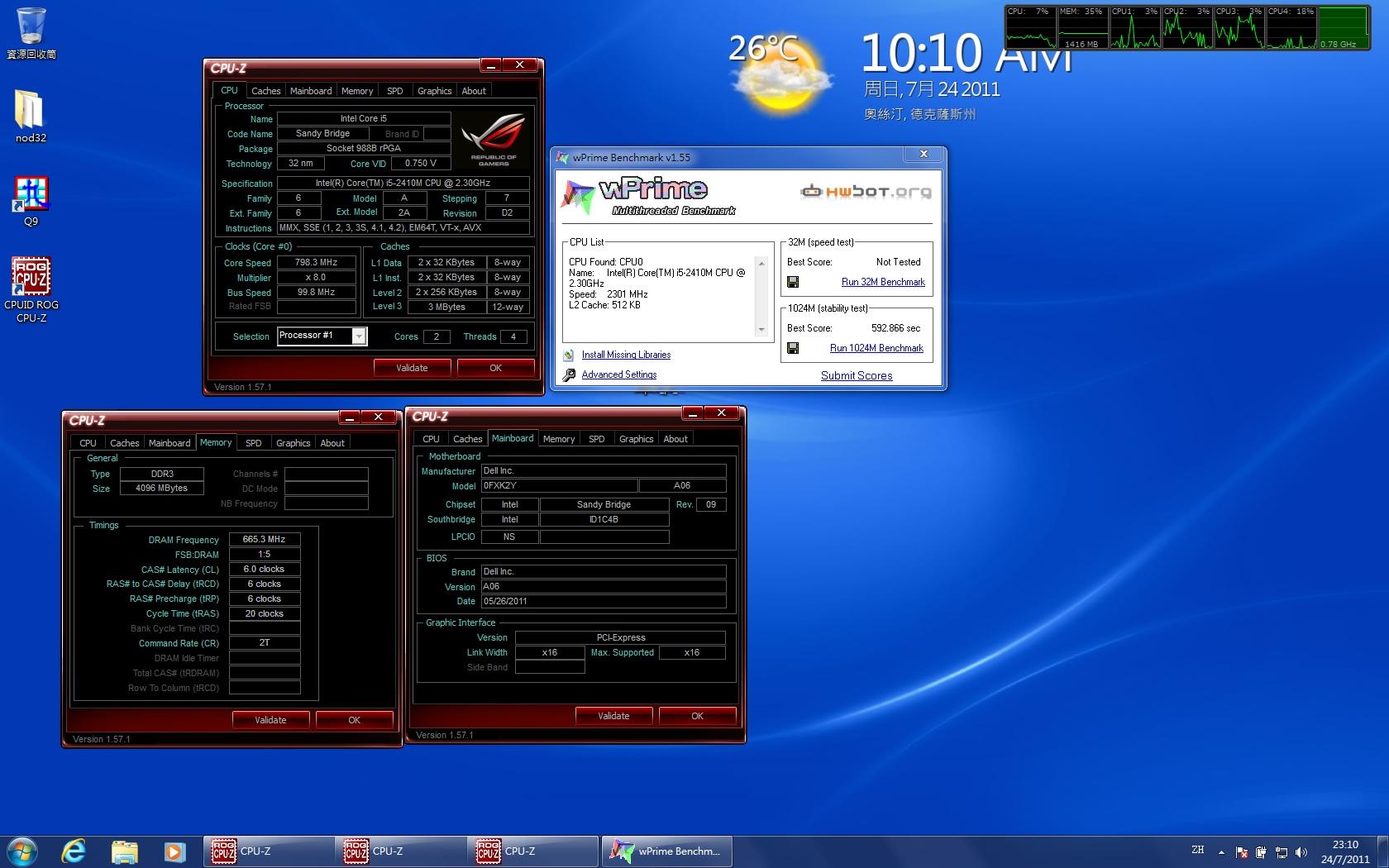1389x868 pixels.
Task: Open the Processor #1 selection dropdown
Action: 359,336
